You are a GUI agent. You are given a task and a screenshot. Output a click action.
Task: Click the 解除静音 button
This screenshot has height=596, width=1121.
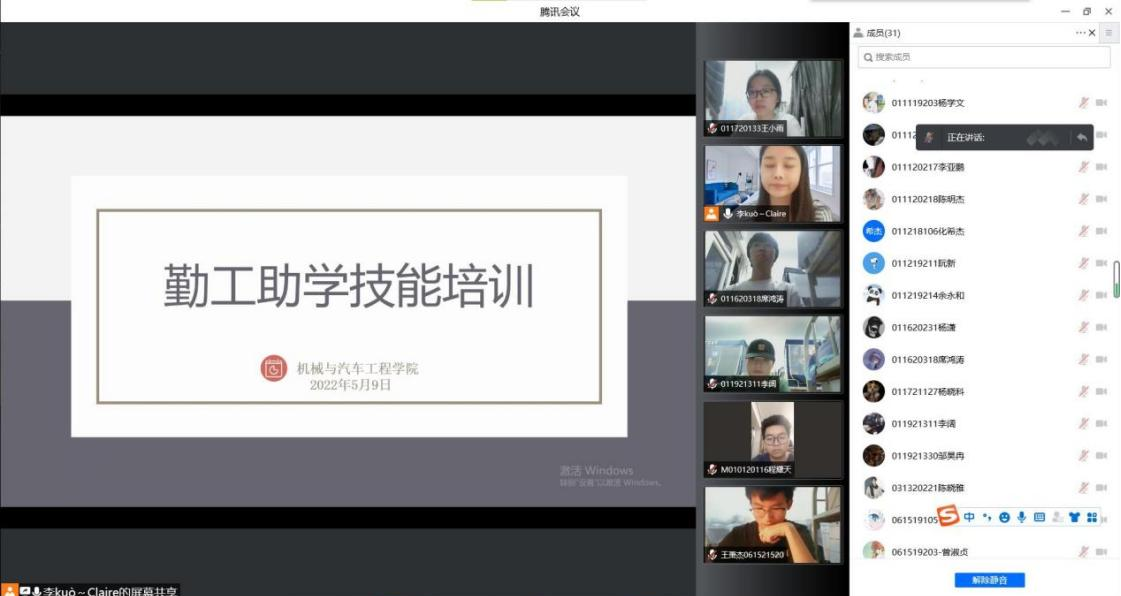tap(989, 580)
